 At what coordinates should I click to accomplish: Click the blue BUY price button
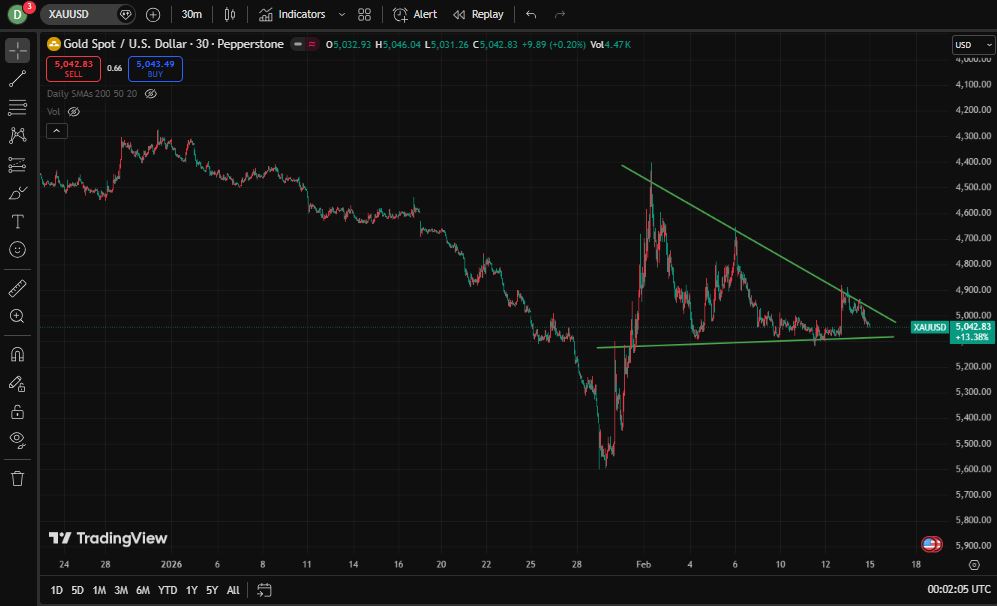coord(155,69)
